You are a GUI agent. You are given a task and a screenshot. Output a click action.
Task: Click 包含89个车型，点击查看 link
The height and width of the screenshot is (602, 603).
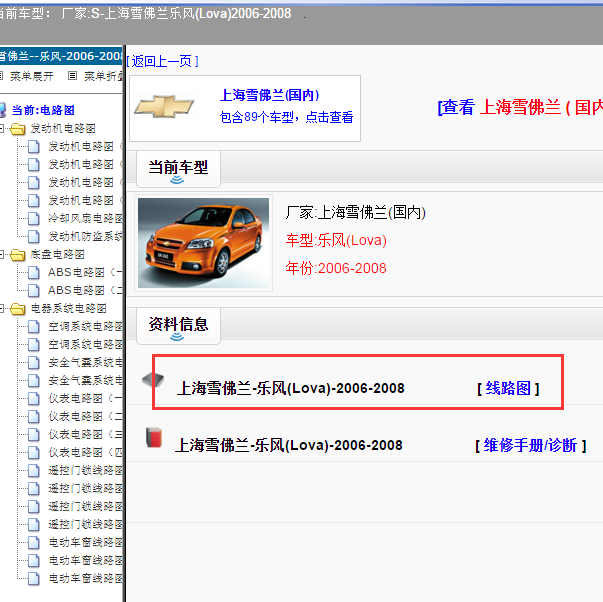coord(287,117)
